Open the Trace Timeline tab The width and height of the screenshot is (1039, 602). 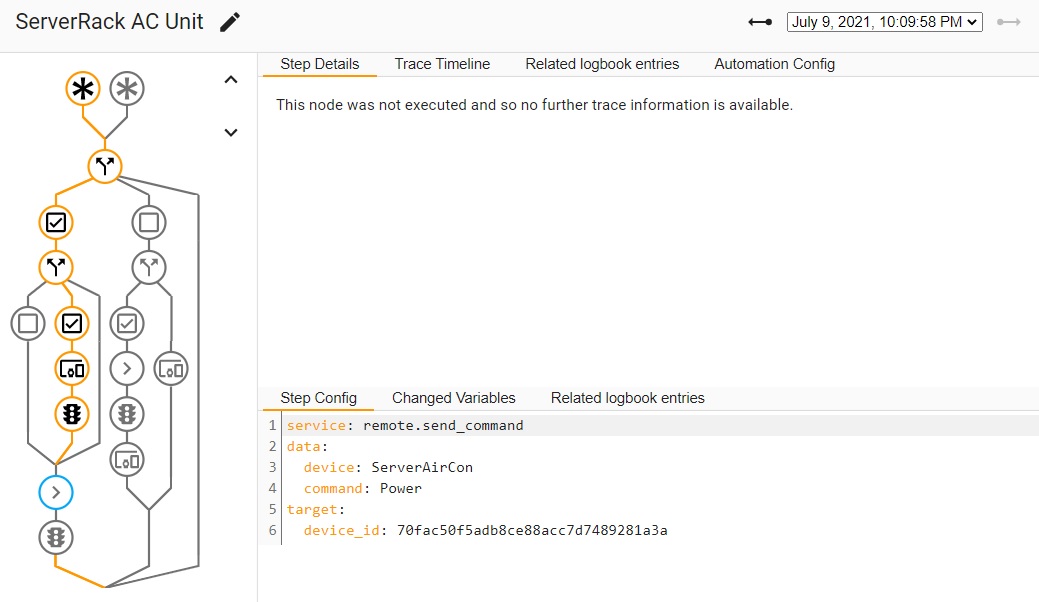[442, 64]
